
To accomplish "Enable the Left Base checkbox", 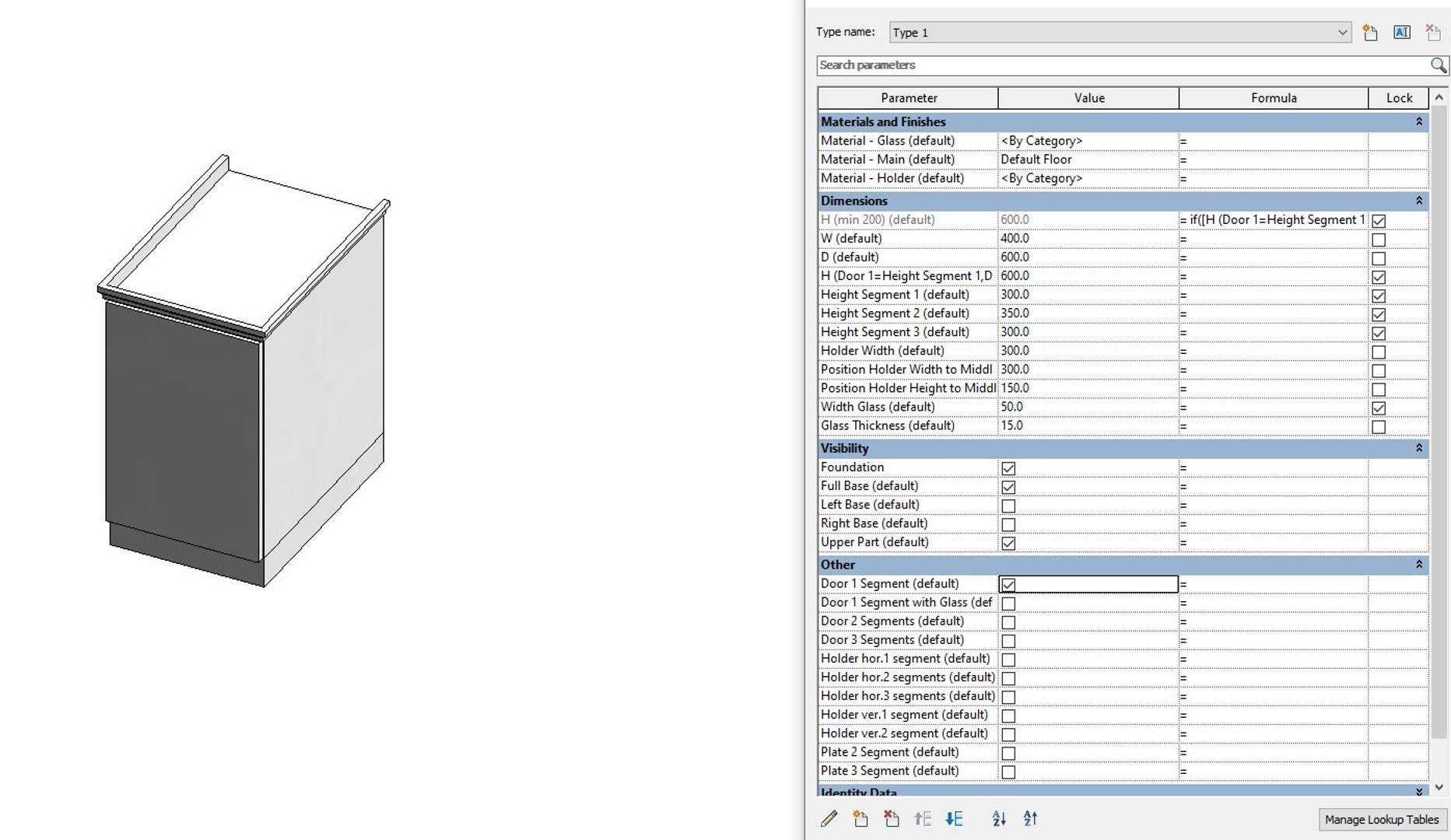I will click(x=1008, y=506).
